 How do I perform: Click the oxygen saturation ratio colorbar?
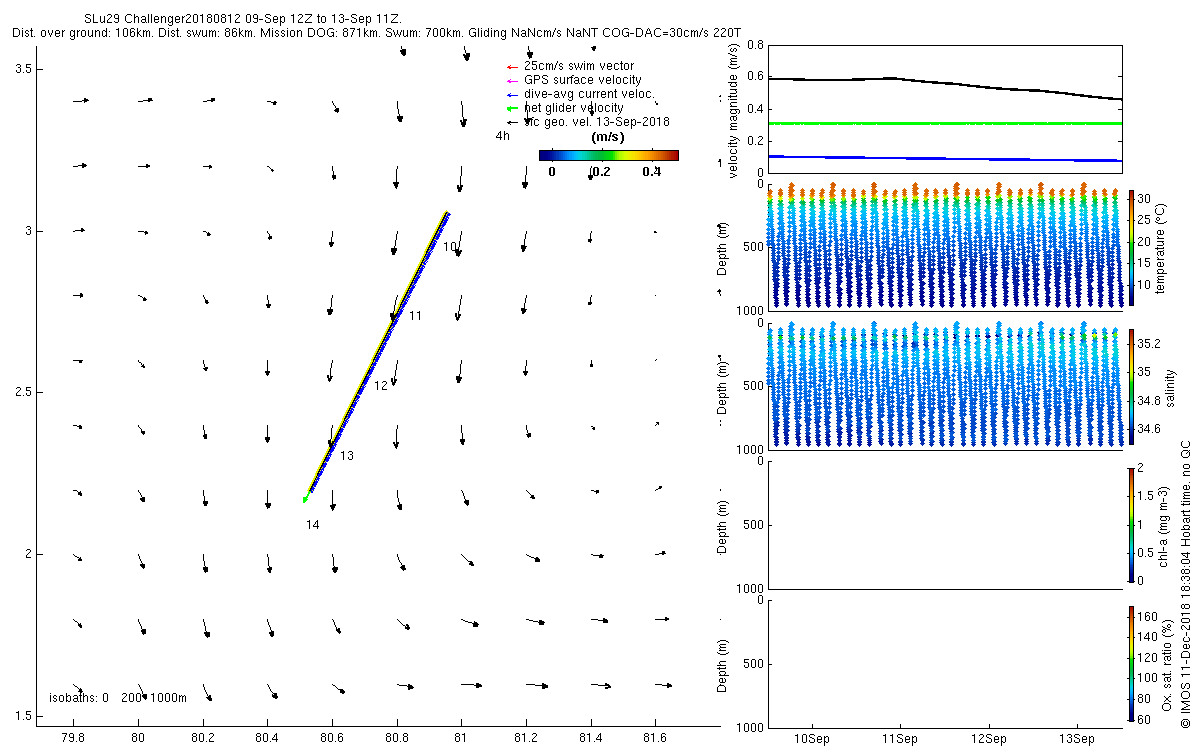[x=1132, y=663]
